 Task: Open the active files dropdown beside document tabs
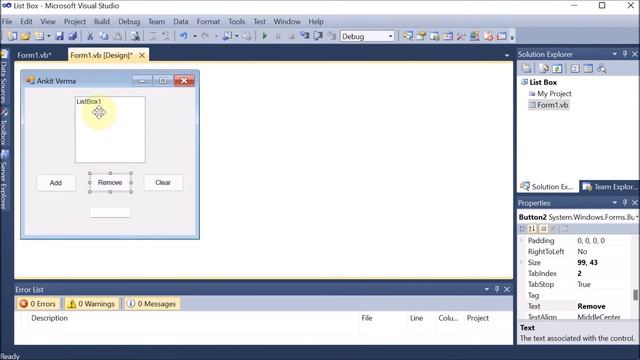tap(507, 56)
